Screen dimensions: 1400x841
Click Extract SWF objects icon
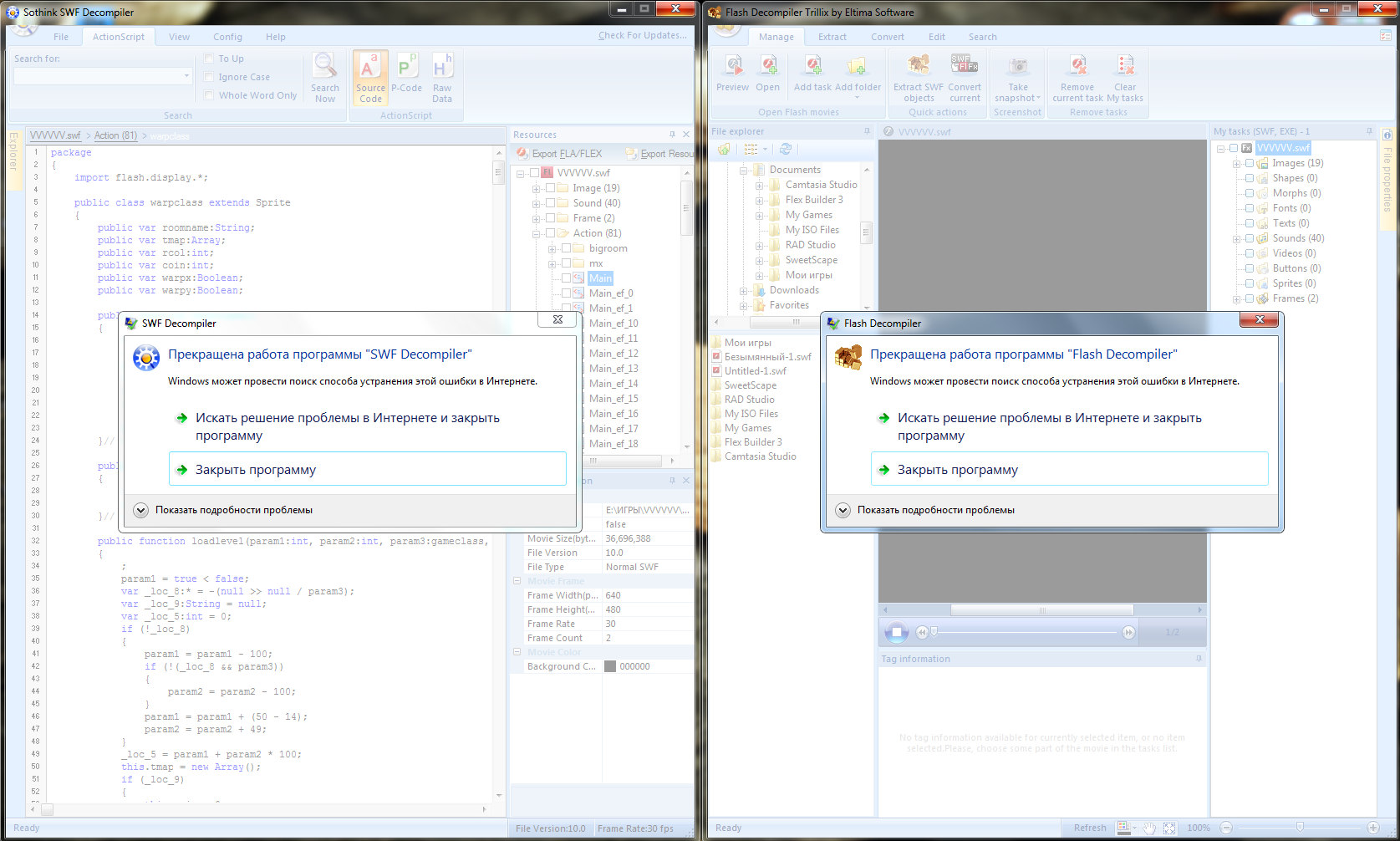(x=919, y=65)
